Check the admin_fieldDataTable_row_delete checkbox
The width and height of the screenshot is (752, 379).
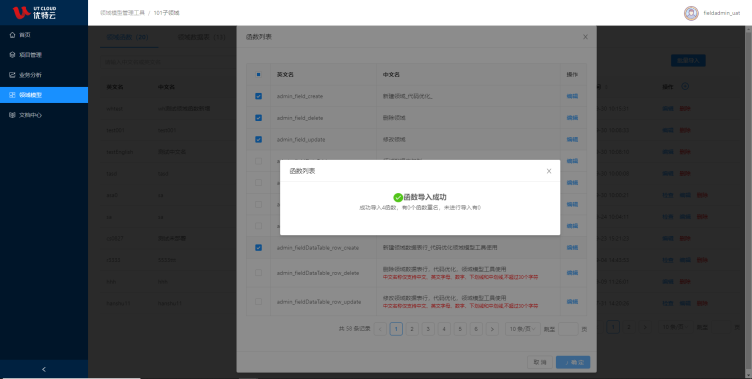258,272
